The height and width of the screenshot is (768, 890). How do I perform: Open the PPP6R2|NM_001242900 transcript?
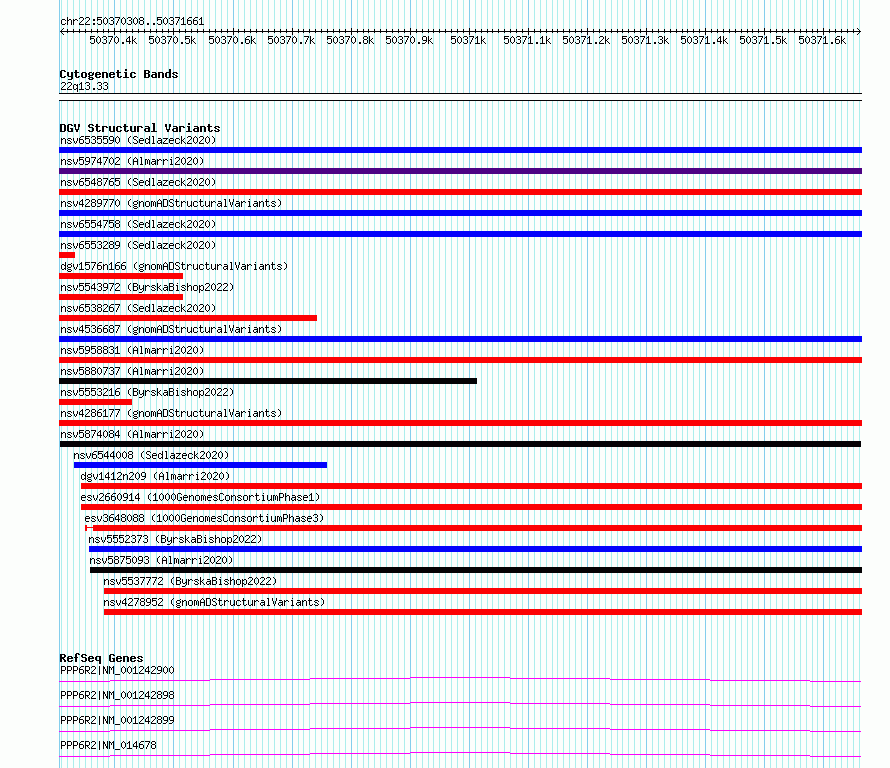pyautogui.click(x=117, y=670)
